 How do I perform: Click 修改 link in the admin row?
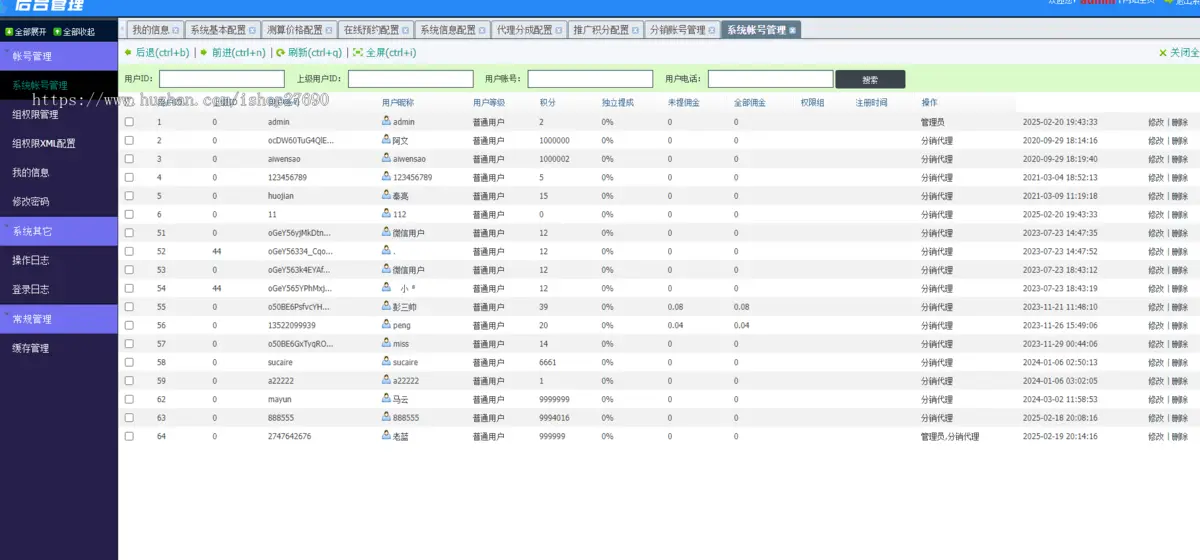[1156, 122]
